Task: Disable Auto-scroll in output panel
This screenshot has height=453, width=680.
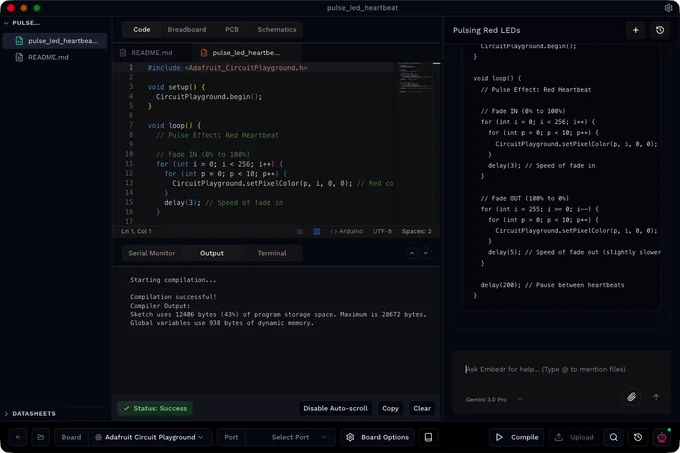Action: coord(335,408)
